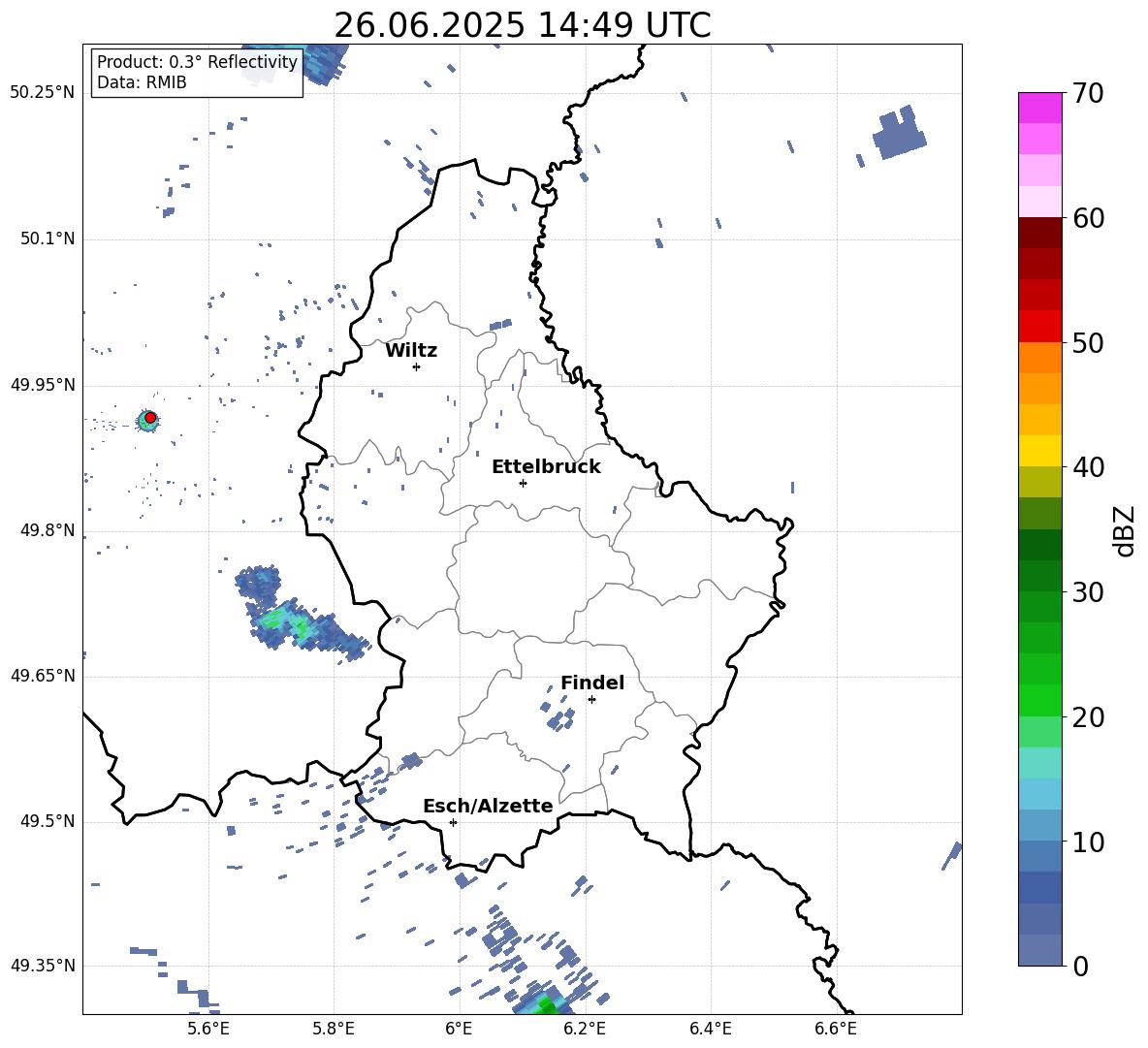Click the dBZ colorbar axis label
Screen dimensions: 1148x1048
pyautogui.click(x=1126, y=530)
